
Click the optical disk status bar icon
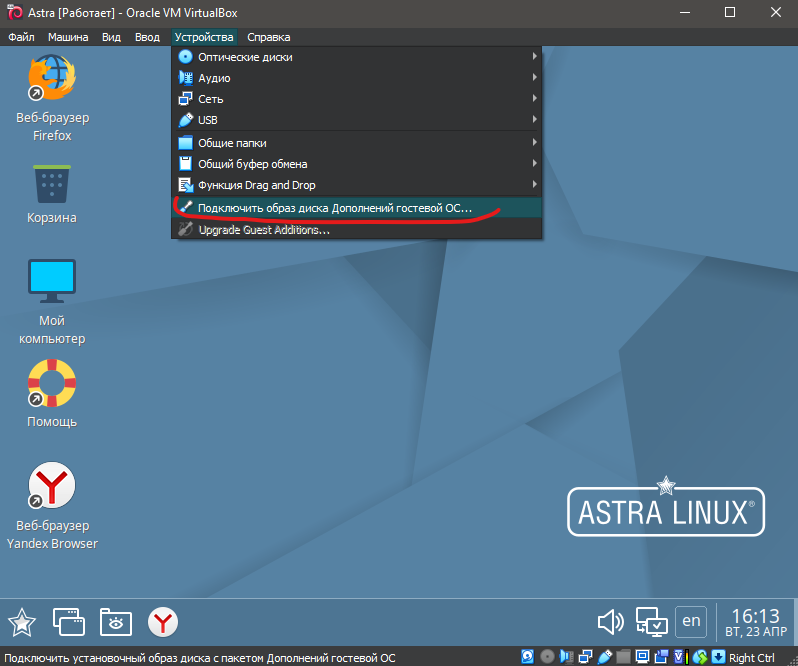click(547, 657)
